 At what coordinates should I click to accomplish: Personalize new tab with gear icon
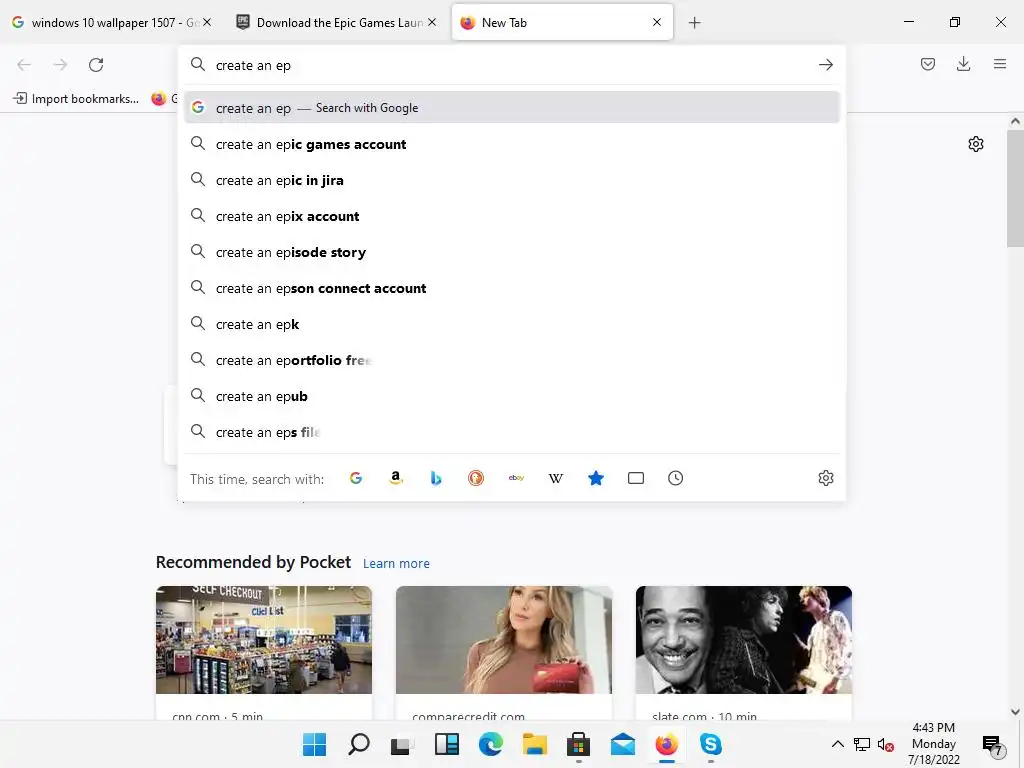976,144
